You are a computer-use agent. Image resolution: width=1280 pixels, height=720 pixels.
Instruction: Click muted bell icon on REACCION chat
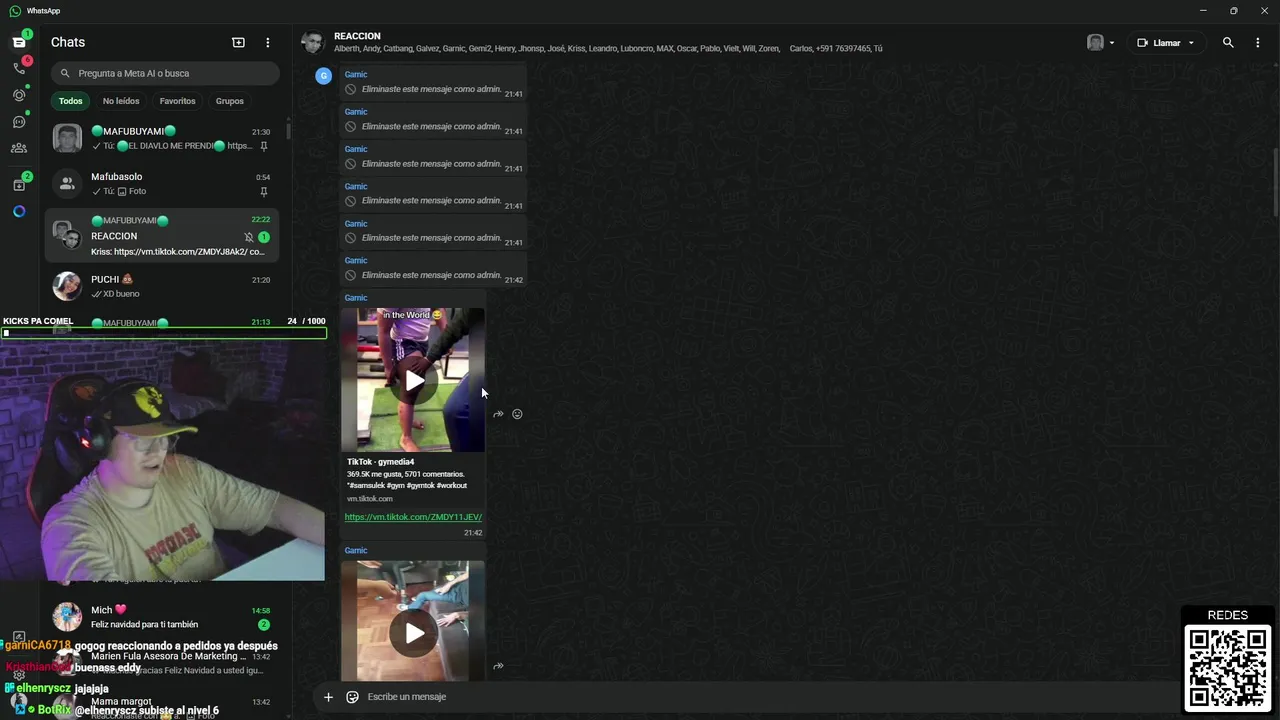pyautogui.click(x=249, y=237)
